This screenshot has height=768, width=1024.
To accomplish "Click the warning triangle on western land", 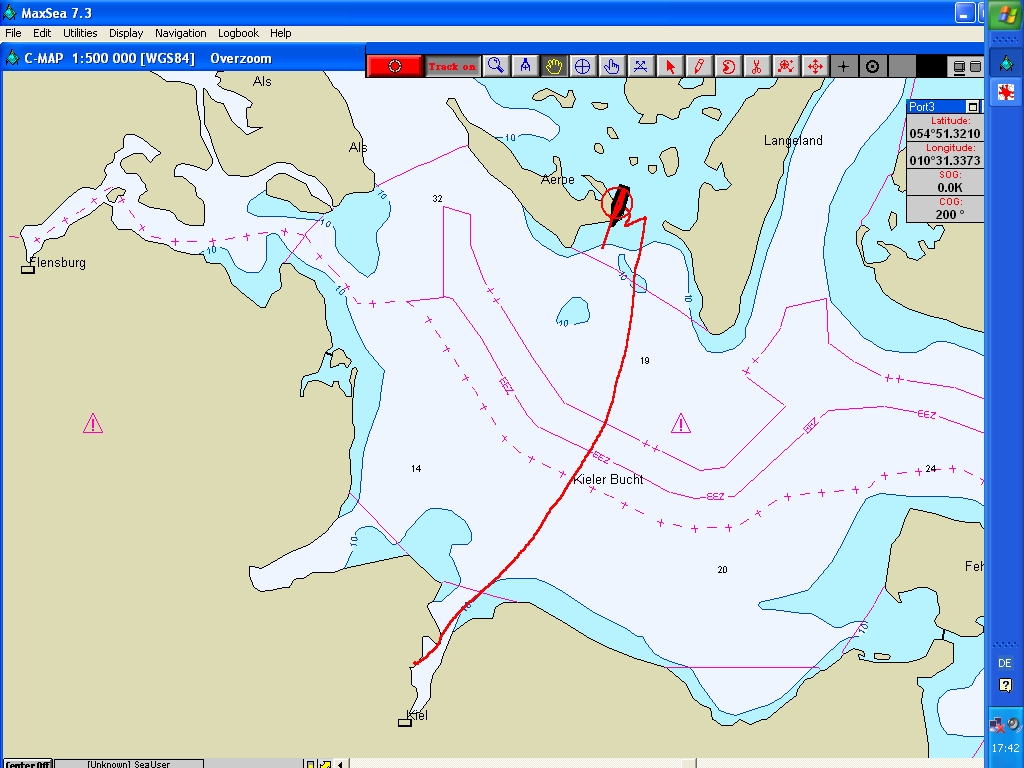I will pyautogui.click(x=93, y=423).
